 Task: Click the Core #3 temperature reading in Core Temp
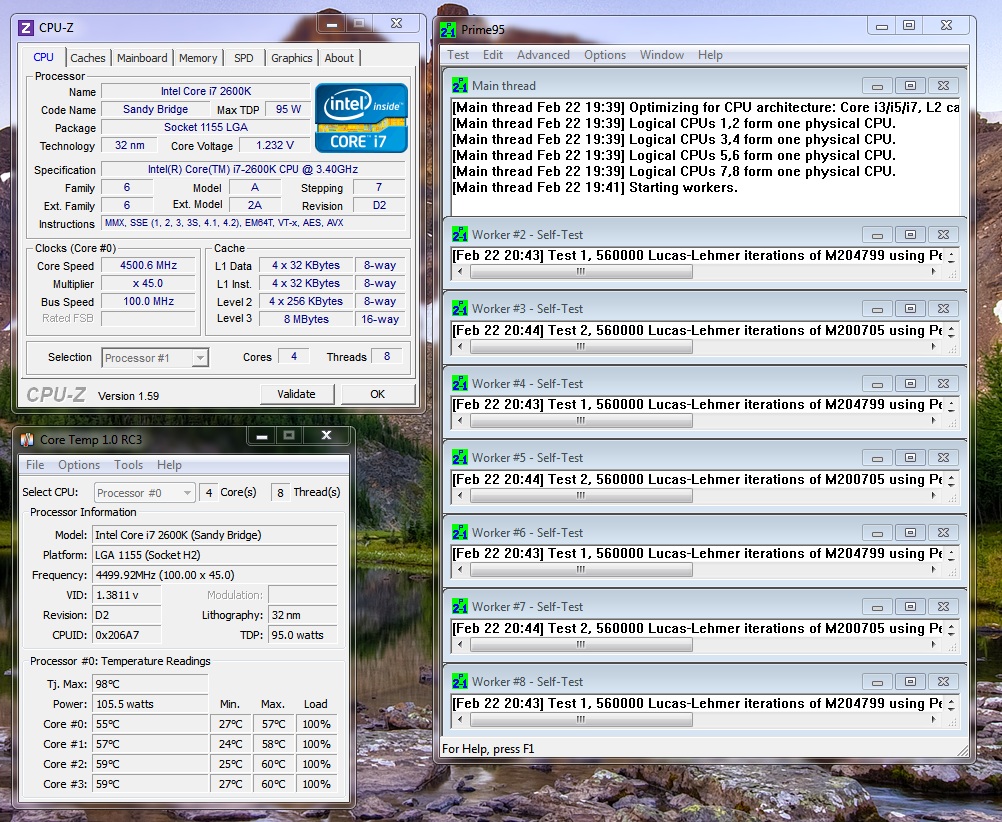point(151,784)
